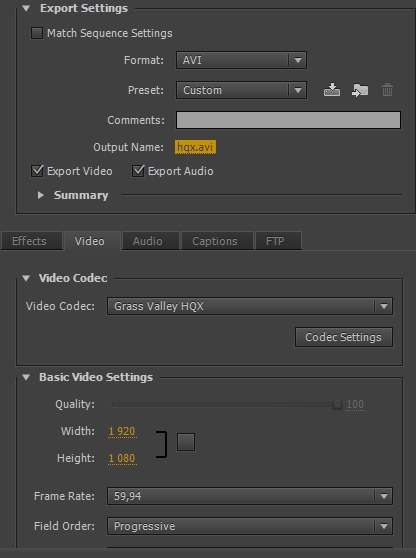Switch to the Audio tab
The image size is (416, 558).
click(151, 241)
